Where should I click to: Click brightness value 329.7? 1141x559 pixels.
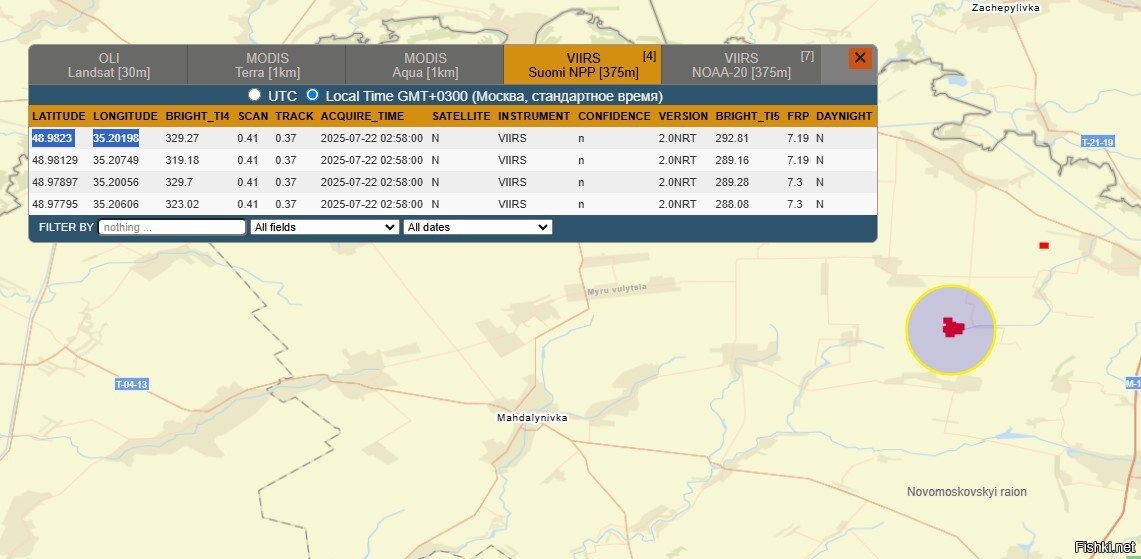click(179, 182)
